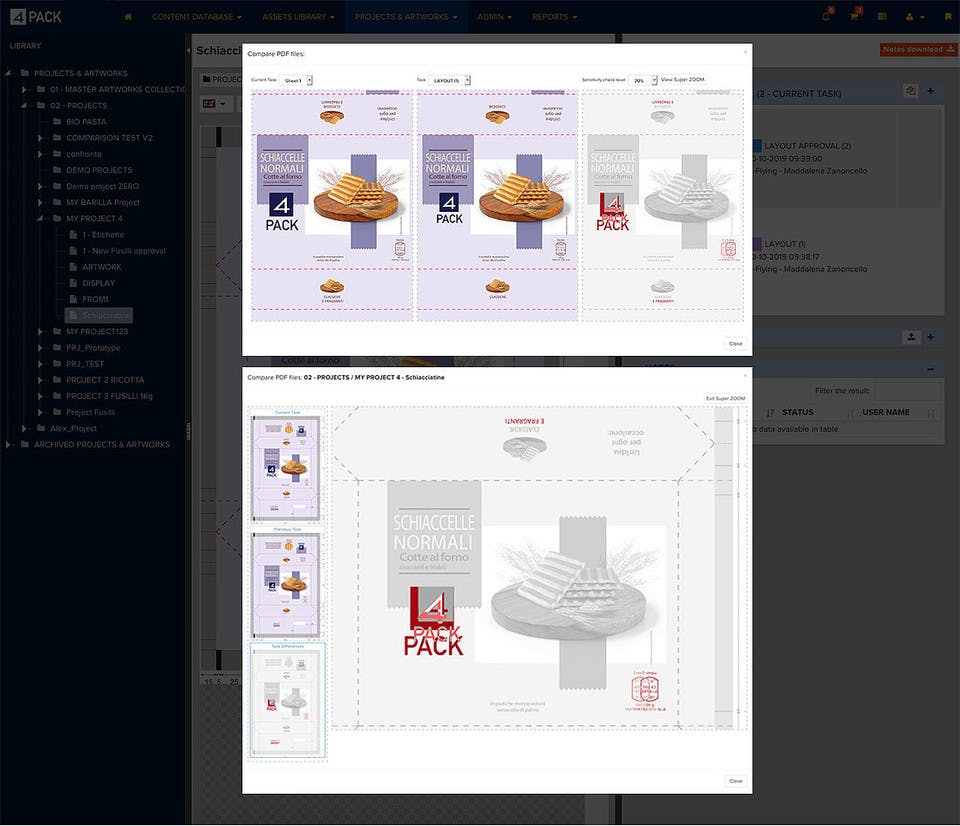Collapse the 02 - PROJECTS folder
960x826 pixels.
click(24, 105)
